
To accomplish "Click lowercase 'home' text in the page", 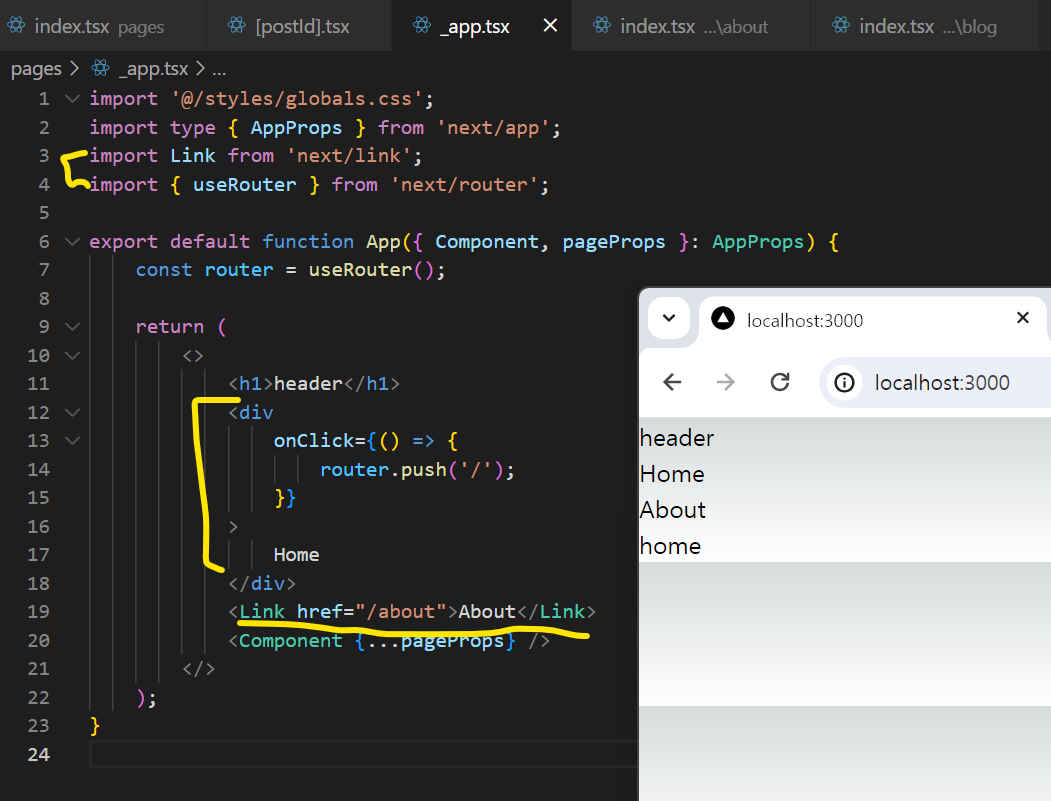I will (x=670, y=547).
